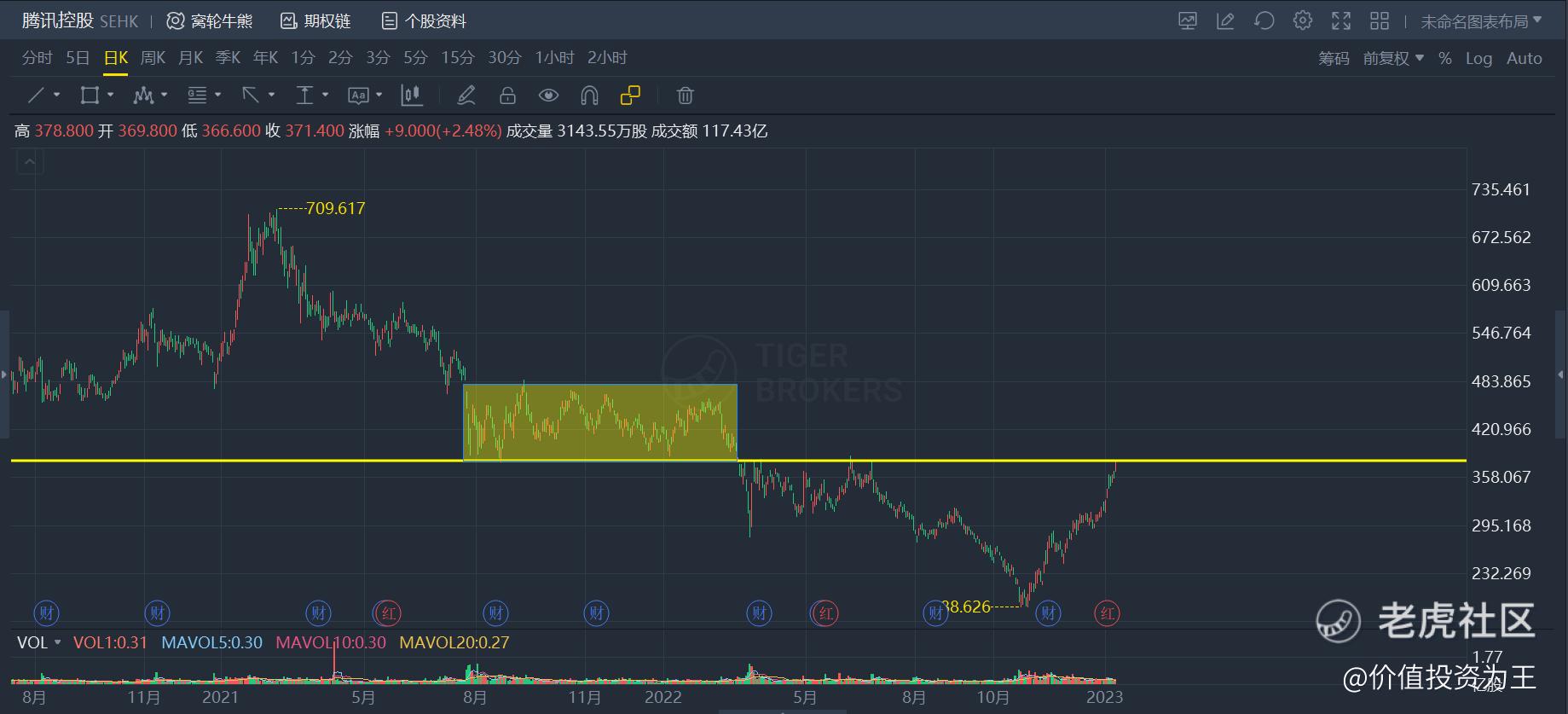Screen dimensions: 1568x714
Task: Toggle Auto scale
Action: click(1525, 58)
